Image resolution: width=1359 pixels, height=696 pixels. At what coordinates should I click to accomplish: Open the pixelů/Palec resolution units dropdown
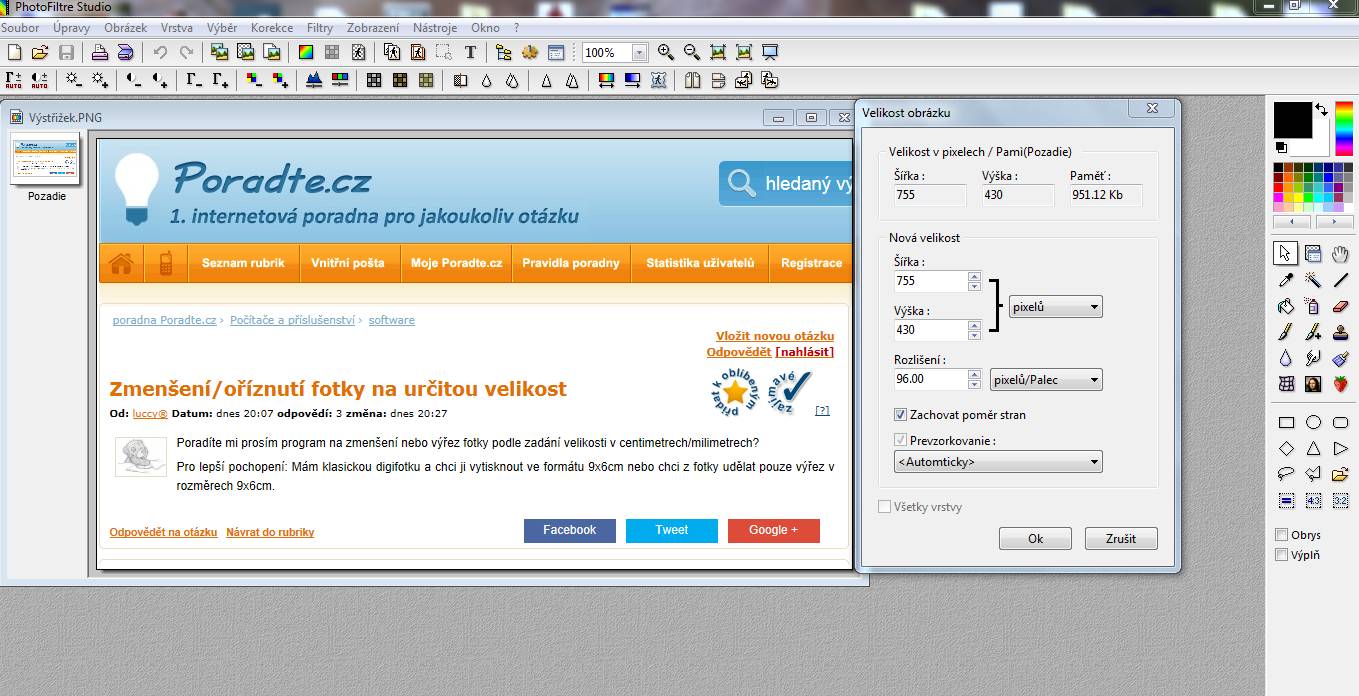coord(1046,379)
